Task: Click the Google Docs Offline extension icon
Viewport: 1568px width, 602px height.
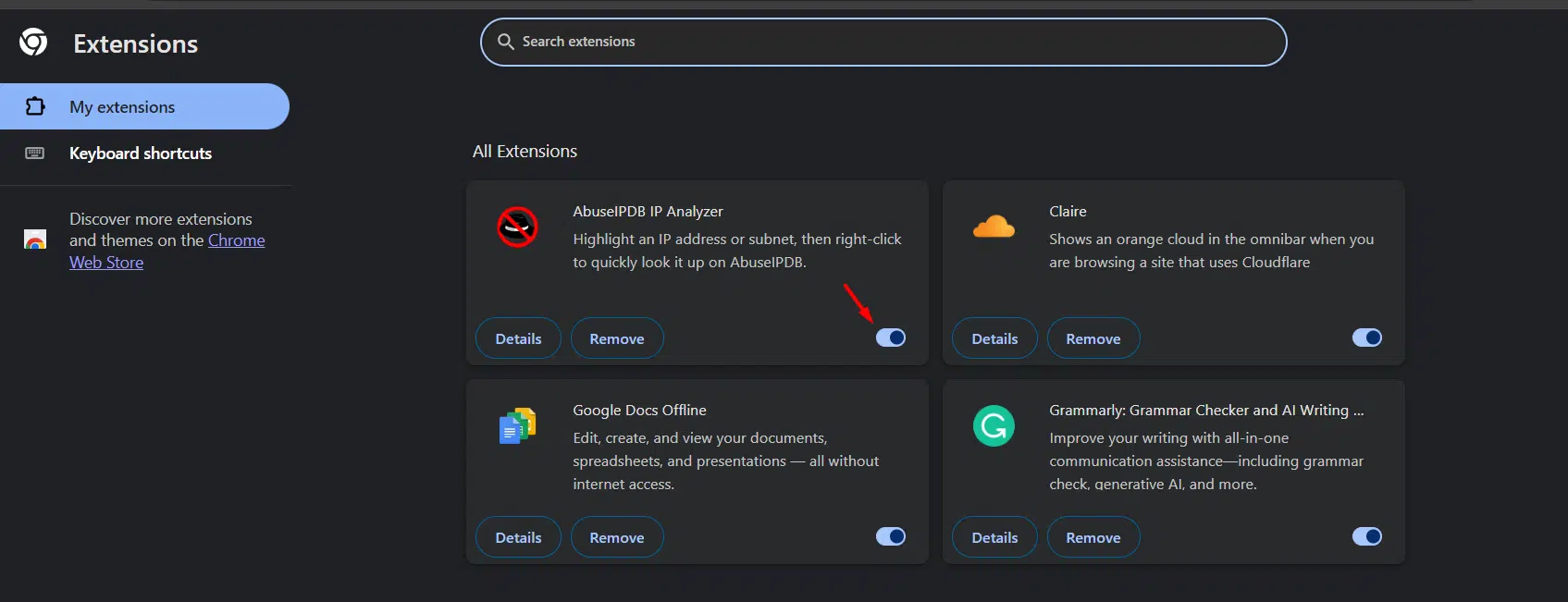Action: click(518, 425)
